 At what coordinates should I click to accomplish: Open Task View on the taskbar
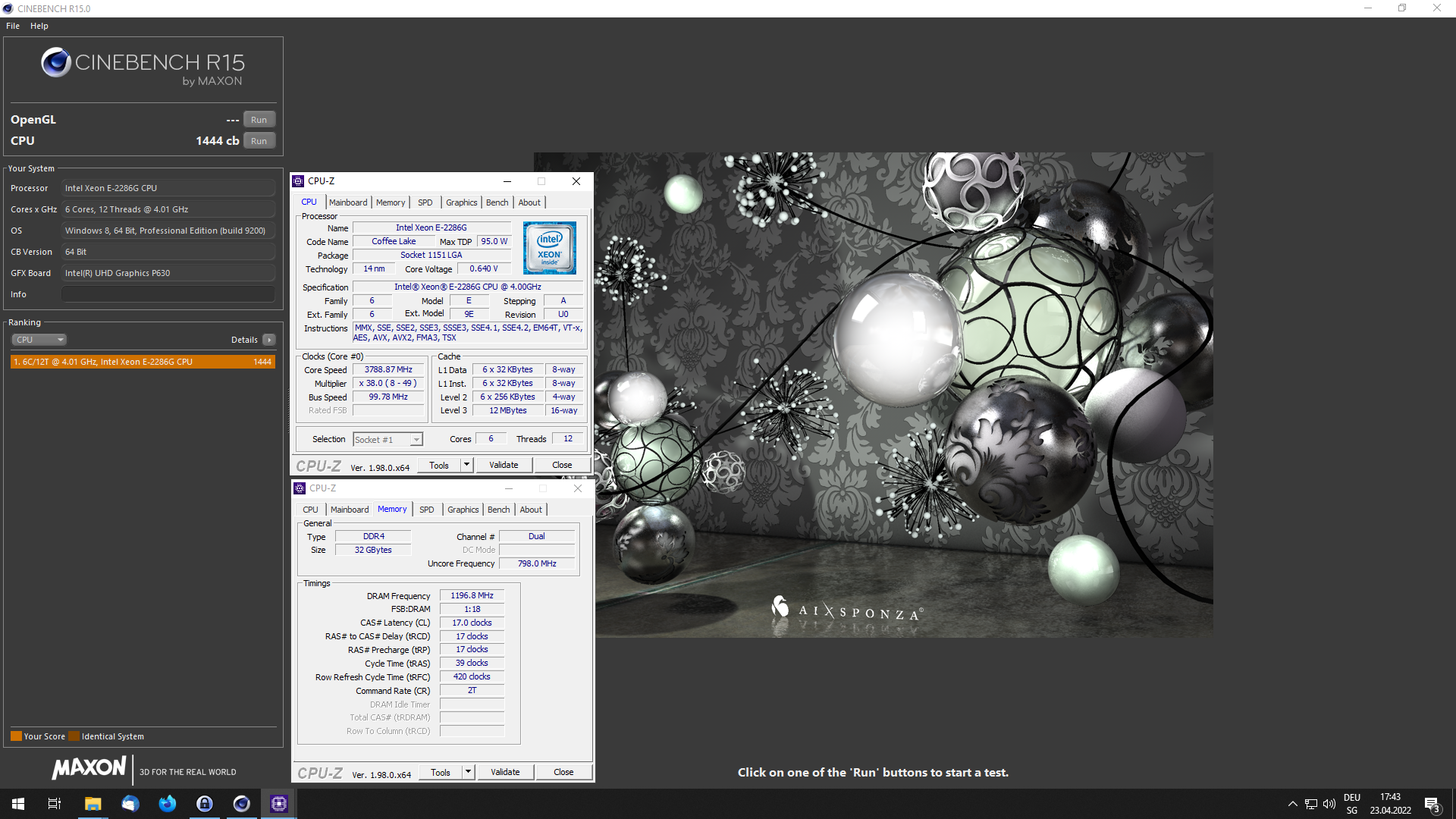(55, 804)
